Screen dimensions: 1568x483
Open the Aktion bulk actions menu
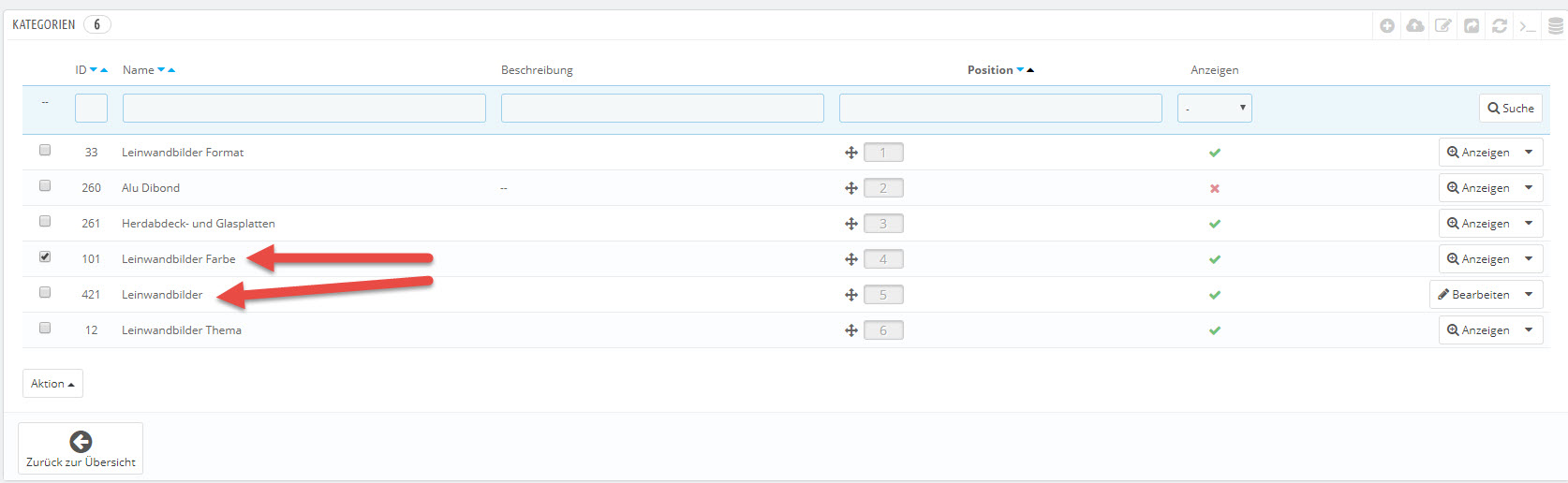tap(52, 384)
